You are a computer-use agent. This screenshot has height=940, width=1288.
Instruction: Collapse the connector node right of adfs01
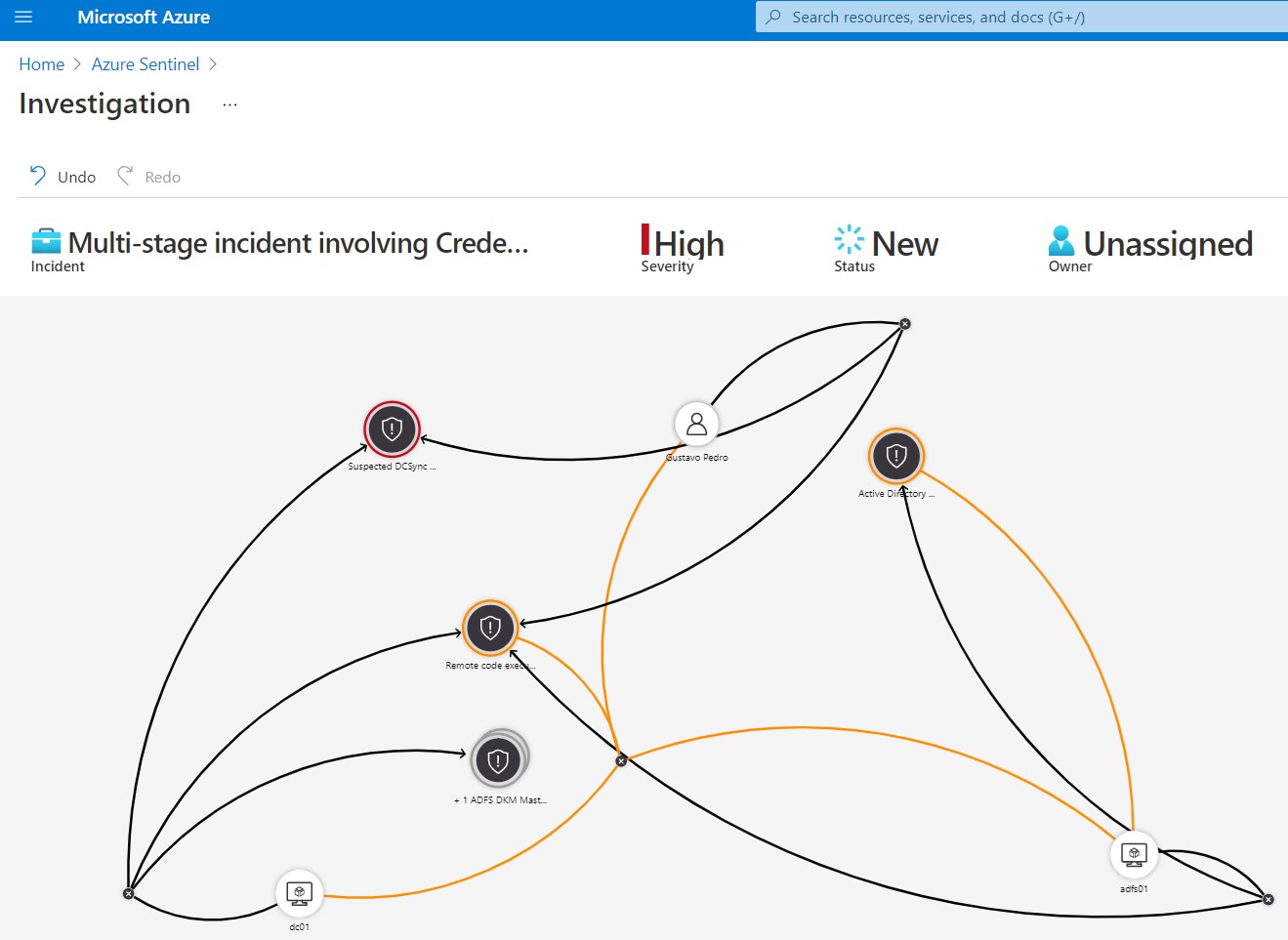click(1267, 899)
